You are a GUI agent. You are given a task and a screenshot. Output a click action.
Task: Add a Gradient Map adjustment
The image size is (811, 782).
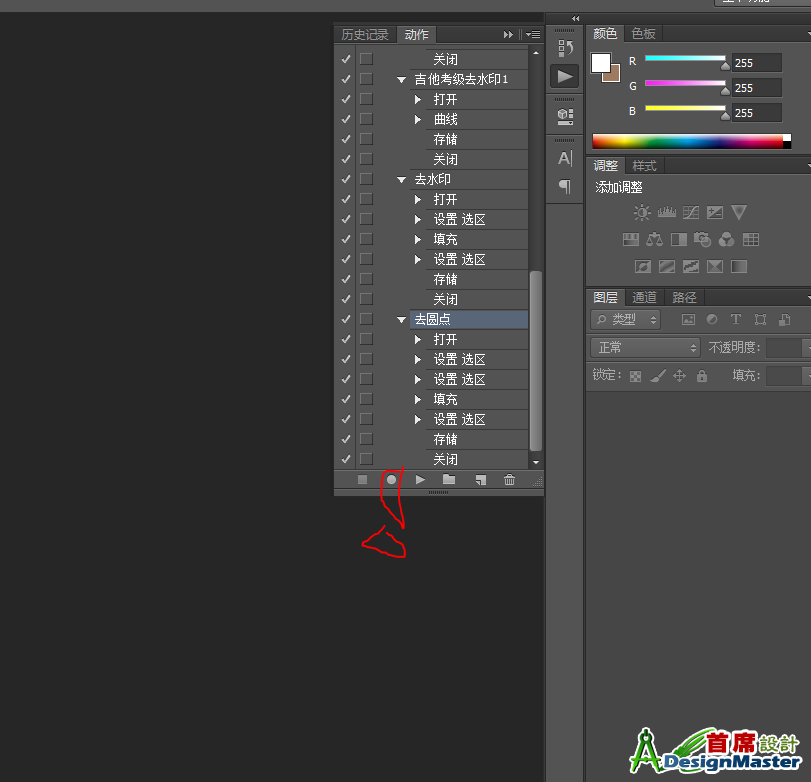pyautogui.click(x=739, y=267)
